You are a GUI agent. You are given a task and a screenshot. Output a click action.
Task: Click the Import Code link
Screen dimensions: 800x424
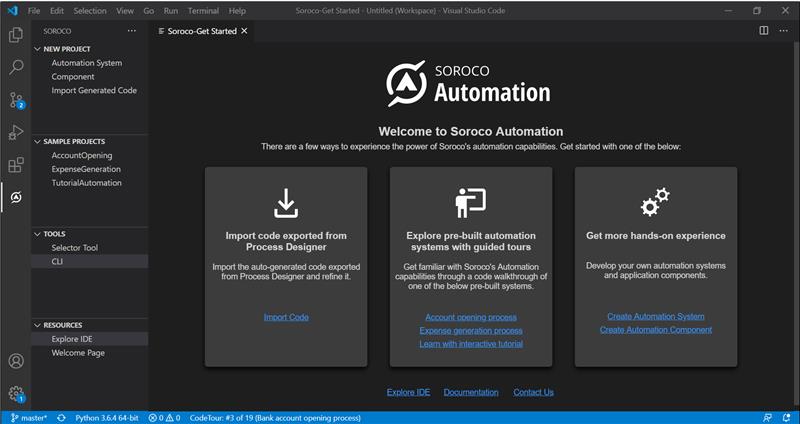coord(286,317)
